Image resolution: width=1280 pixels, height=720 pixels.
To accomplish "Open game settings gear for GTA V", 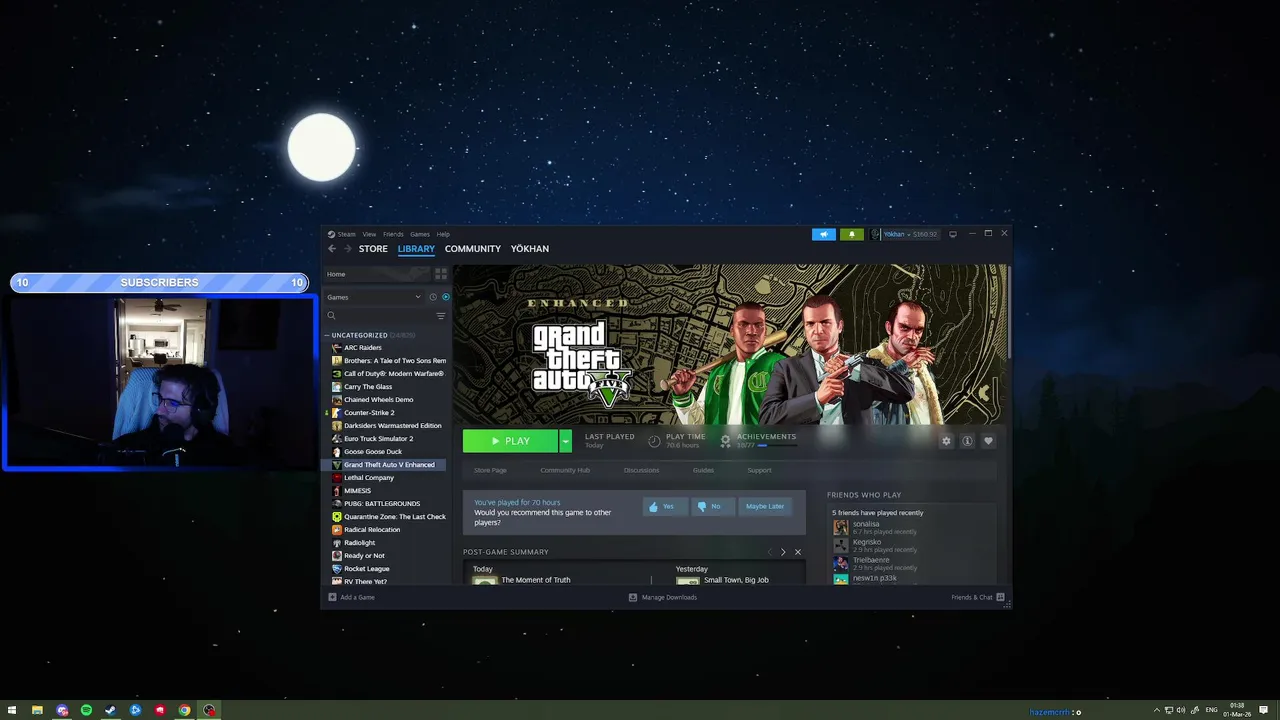I will tap(946, 441).
